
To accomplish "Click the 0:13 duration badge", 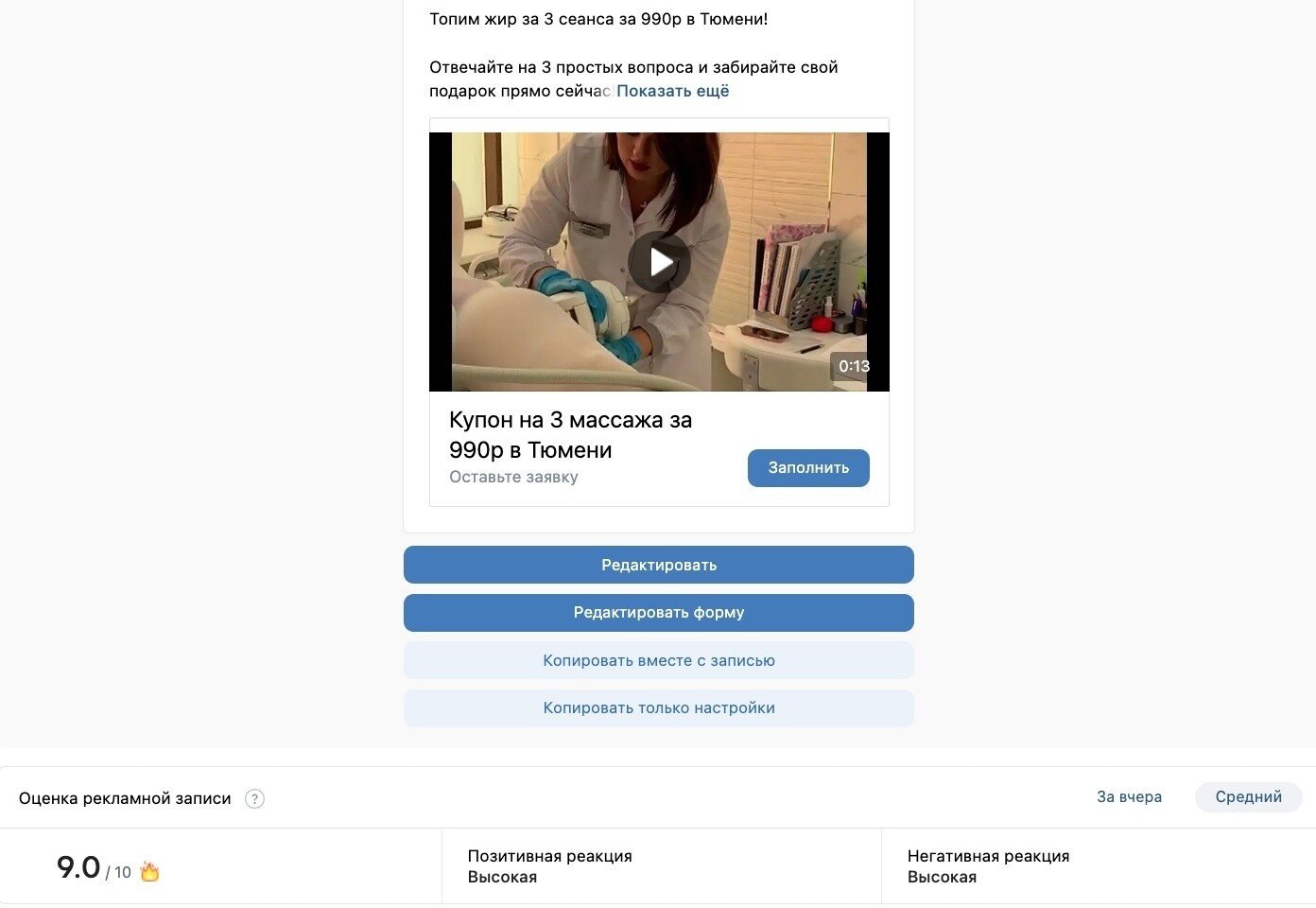I will (854, 366).
